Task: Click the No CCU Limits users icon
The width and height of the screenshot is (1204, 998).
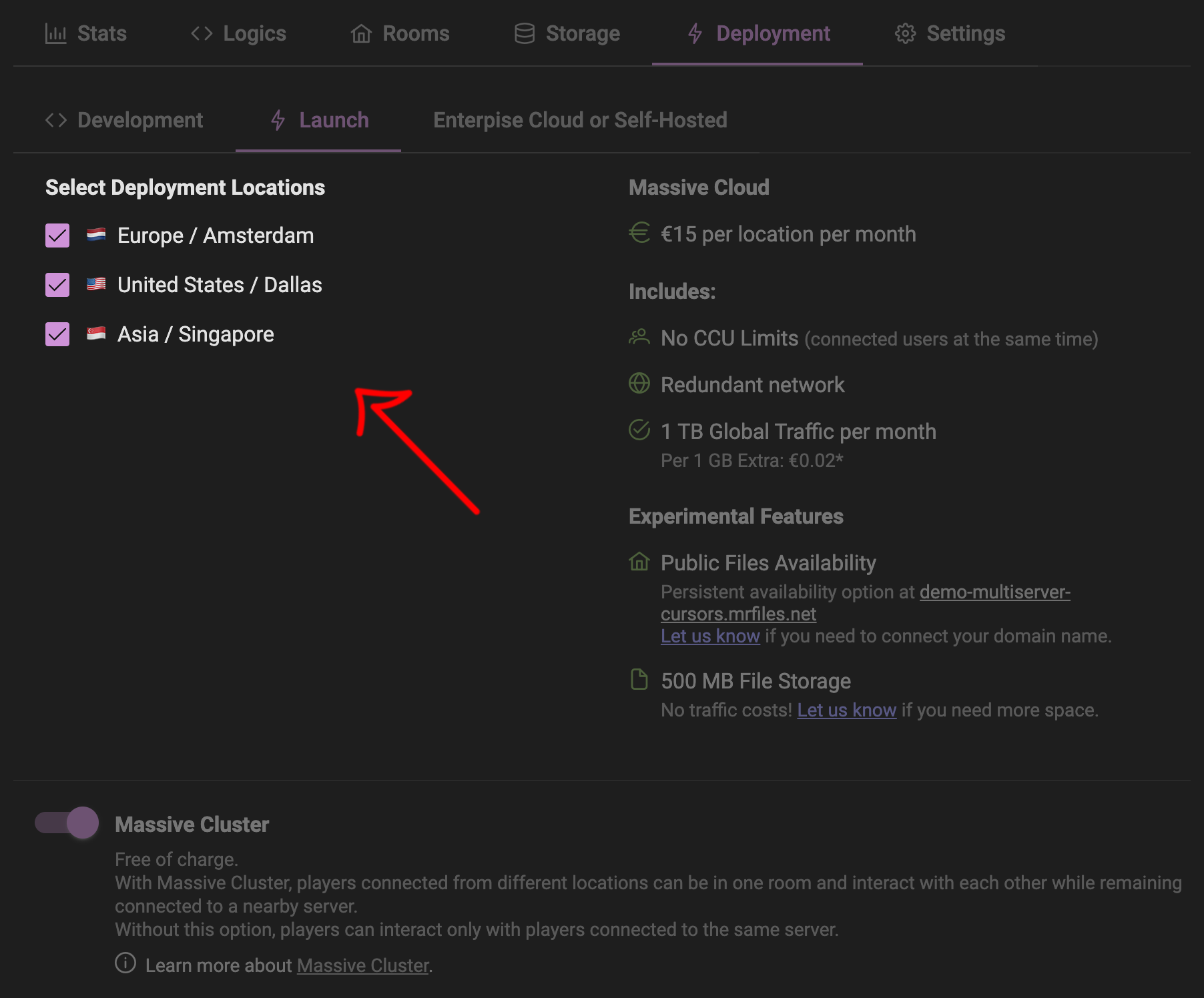Action: (x=639, y=337)
